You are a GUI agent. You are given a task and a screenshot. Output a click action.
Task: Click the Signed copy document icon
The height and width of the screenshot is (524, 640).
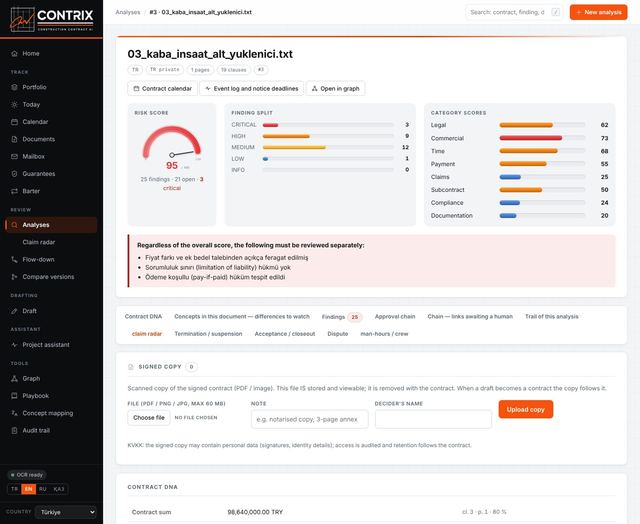(x=131, y=367)
